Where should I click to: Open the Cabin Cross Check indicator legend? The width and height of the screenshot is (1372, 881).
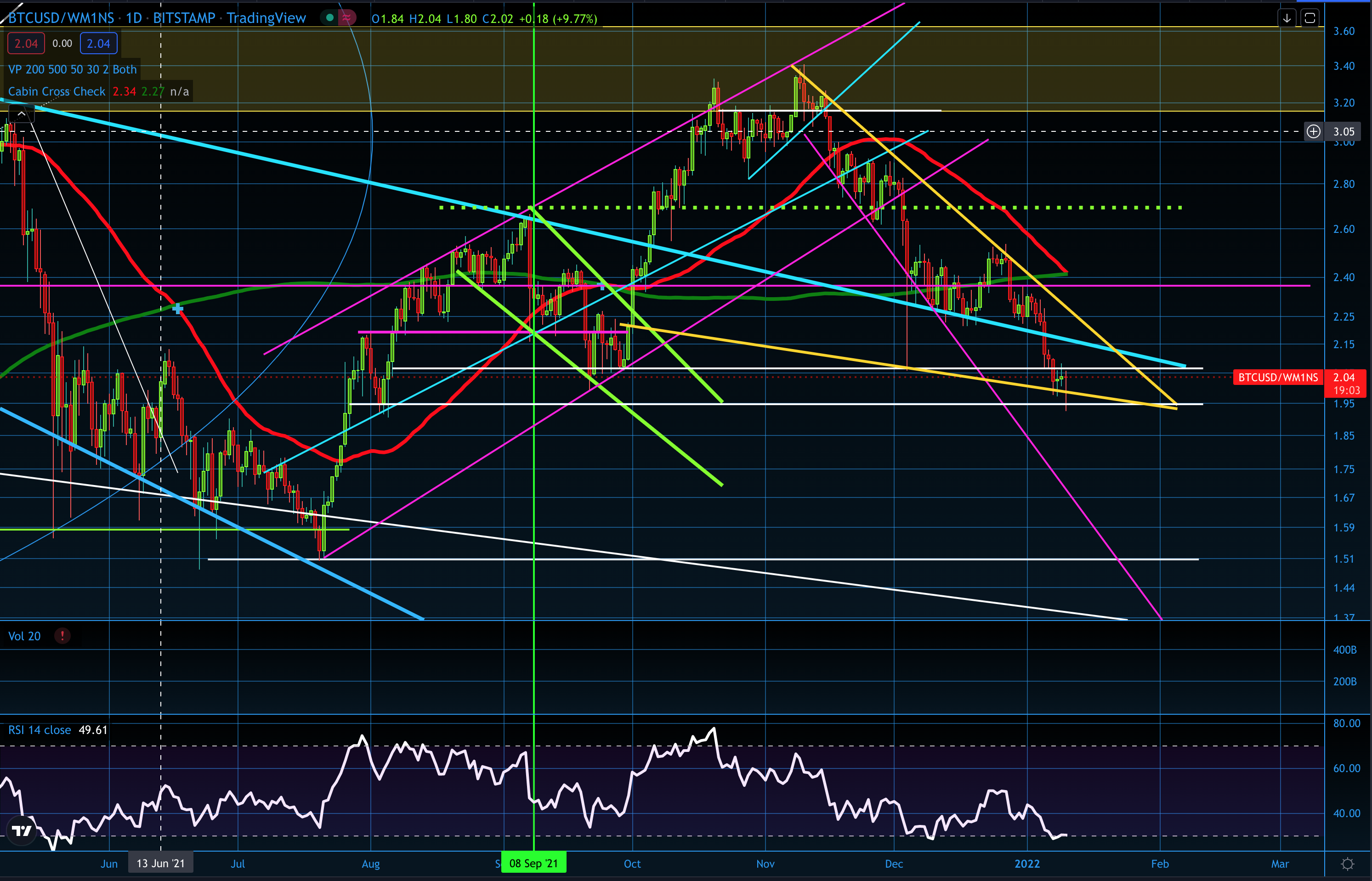pos(57,91)
